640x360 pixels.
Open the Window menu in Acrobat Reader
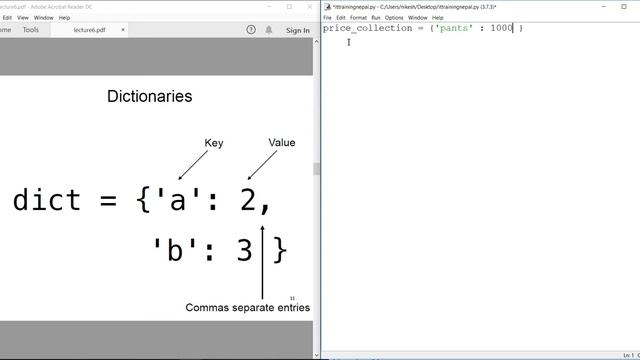tap(44, 18)
